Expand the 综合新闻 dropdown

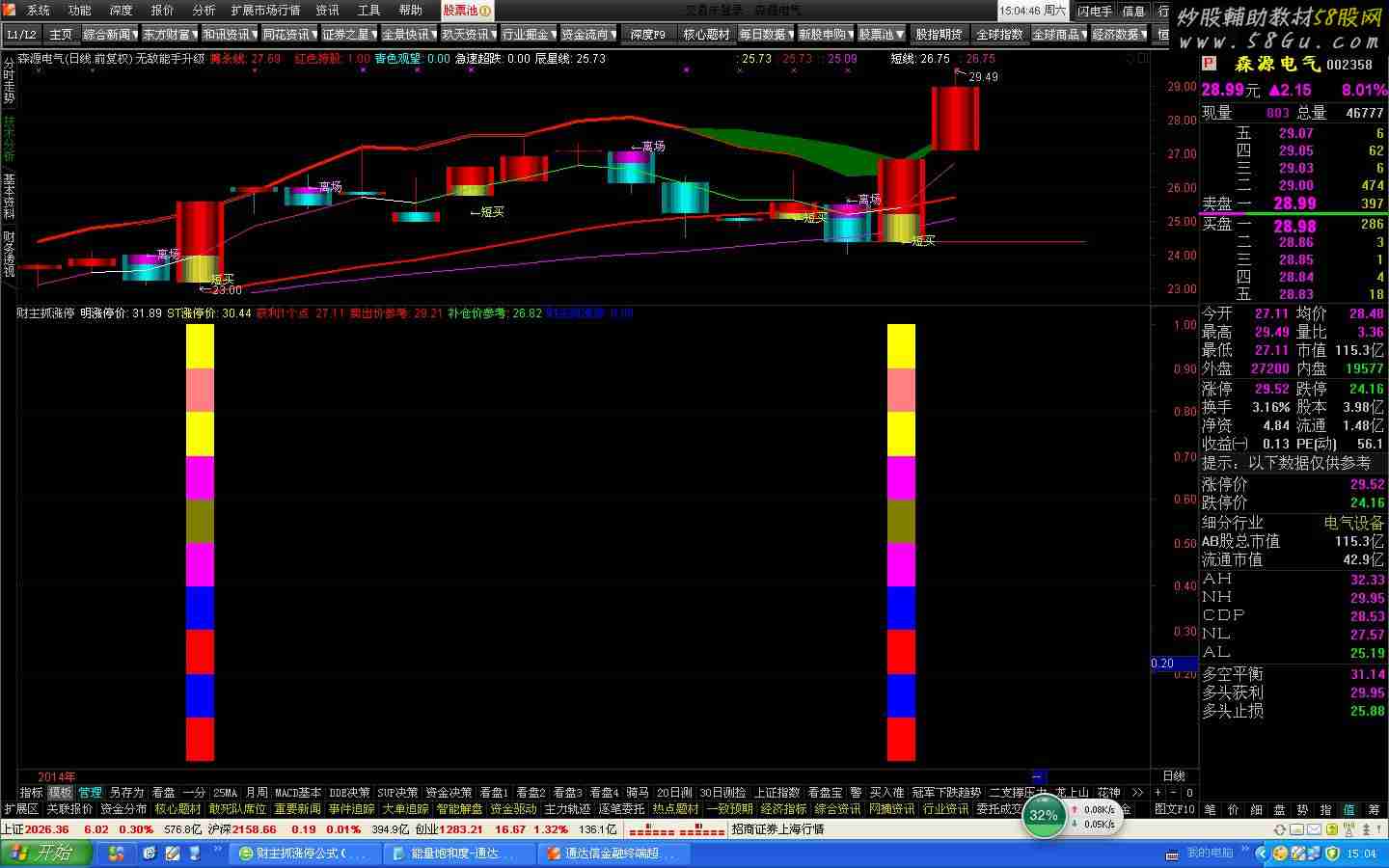click(111, 35)
